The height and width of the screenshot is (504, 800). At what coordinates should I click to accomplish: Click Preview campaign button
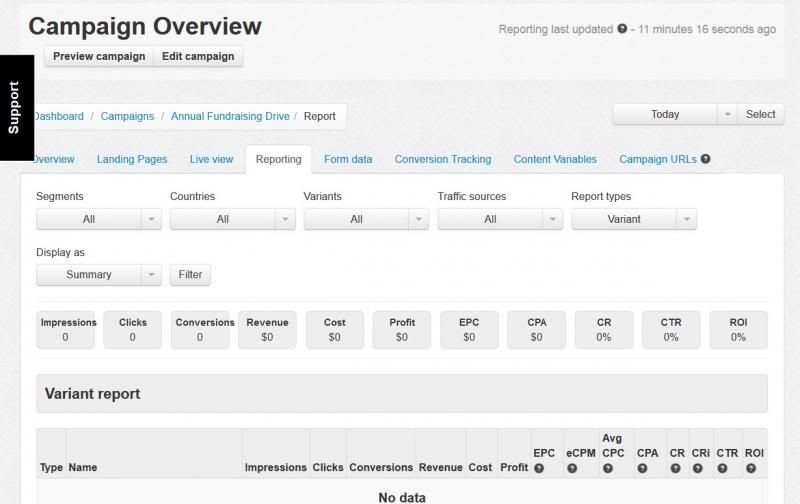pyautogui.click(x=99, y=56)
